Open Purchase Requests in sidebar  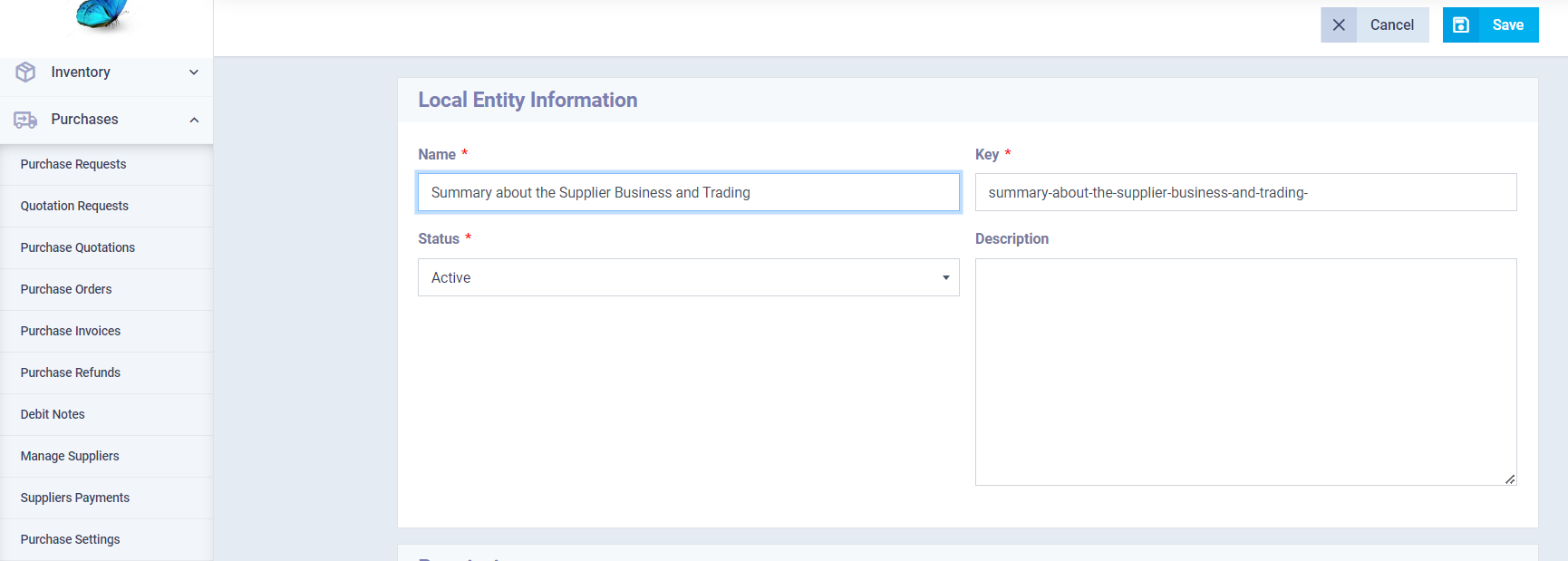pos(73,164)
